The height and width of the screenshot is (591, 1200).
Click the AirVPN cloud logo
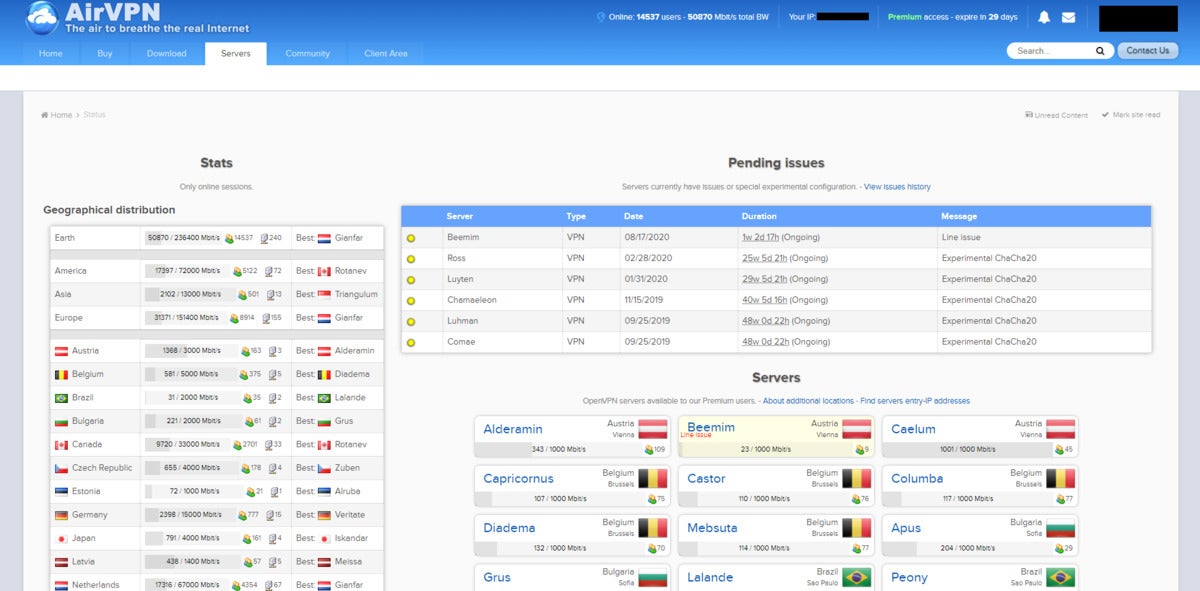42,17
